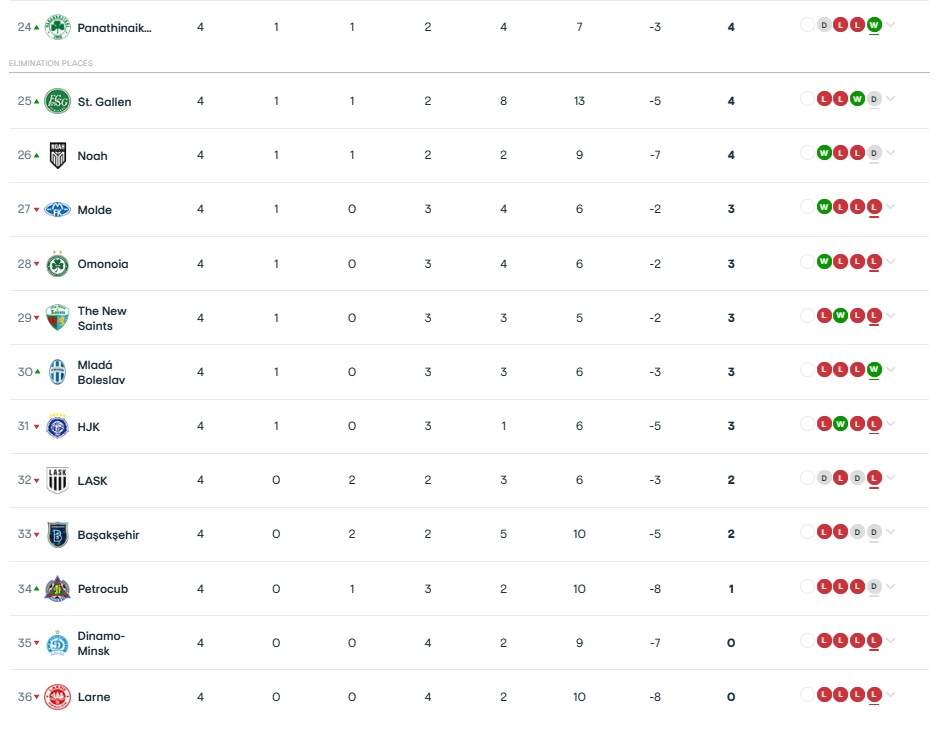The width and height of the screenshot is (947, 734).
Task: Click the Molde club crest
Action: (x=58, y=210)
